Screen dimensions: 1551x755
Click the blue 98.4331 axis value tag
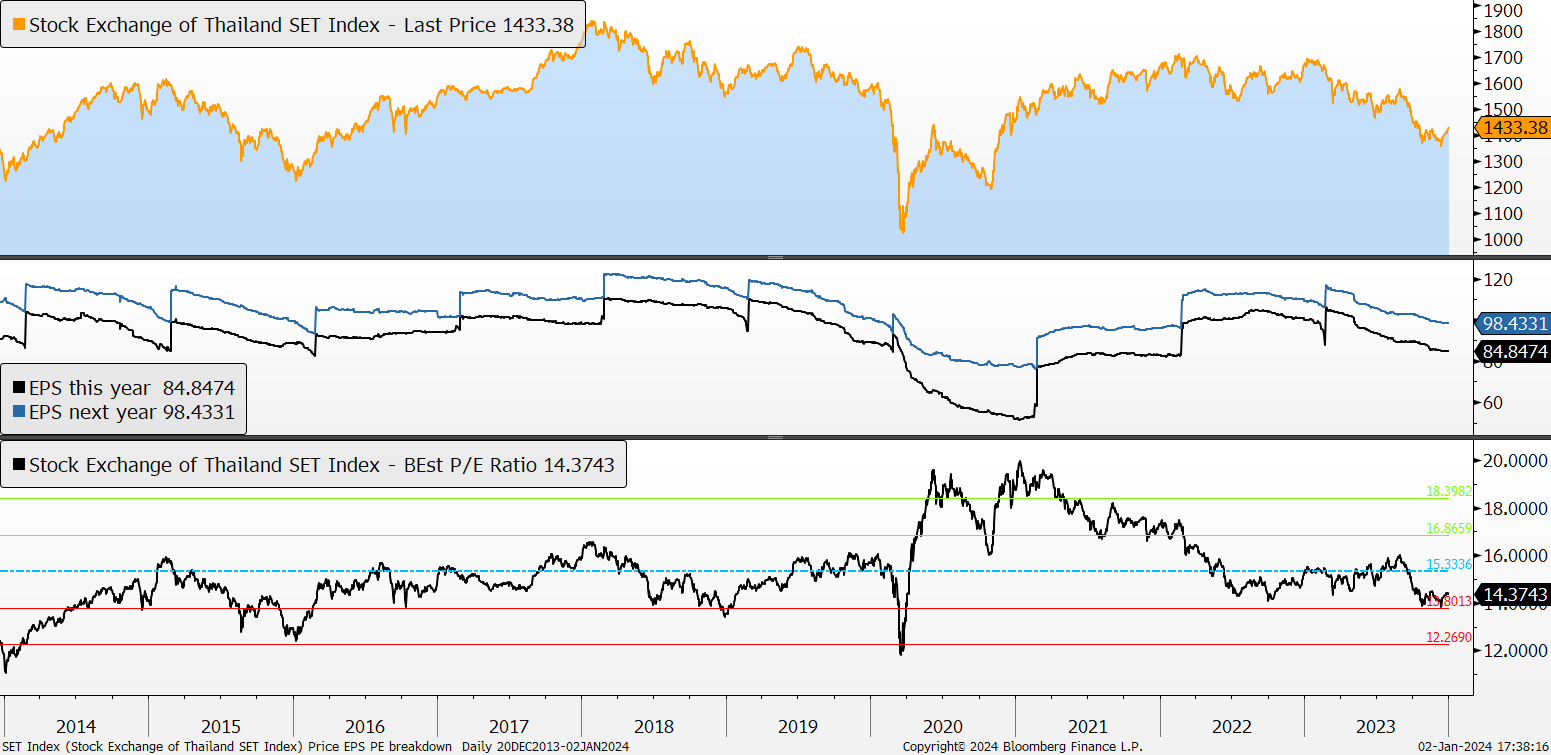click(1512, 323)
